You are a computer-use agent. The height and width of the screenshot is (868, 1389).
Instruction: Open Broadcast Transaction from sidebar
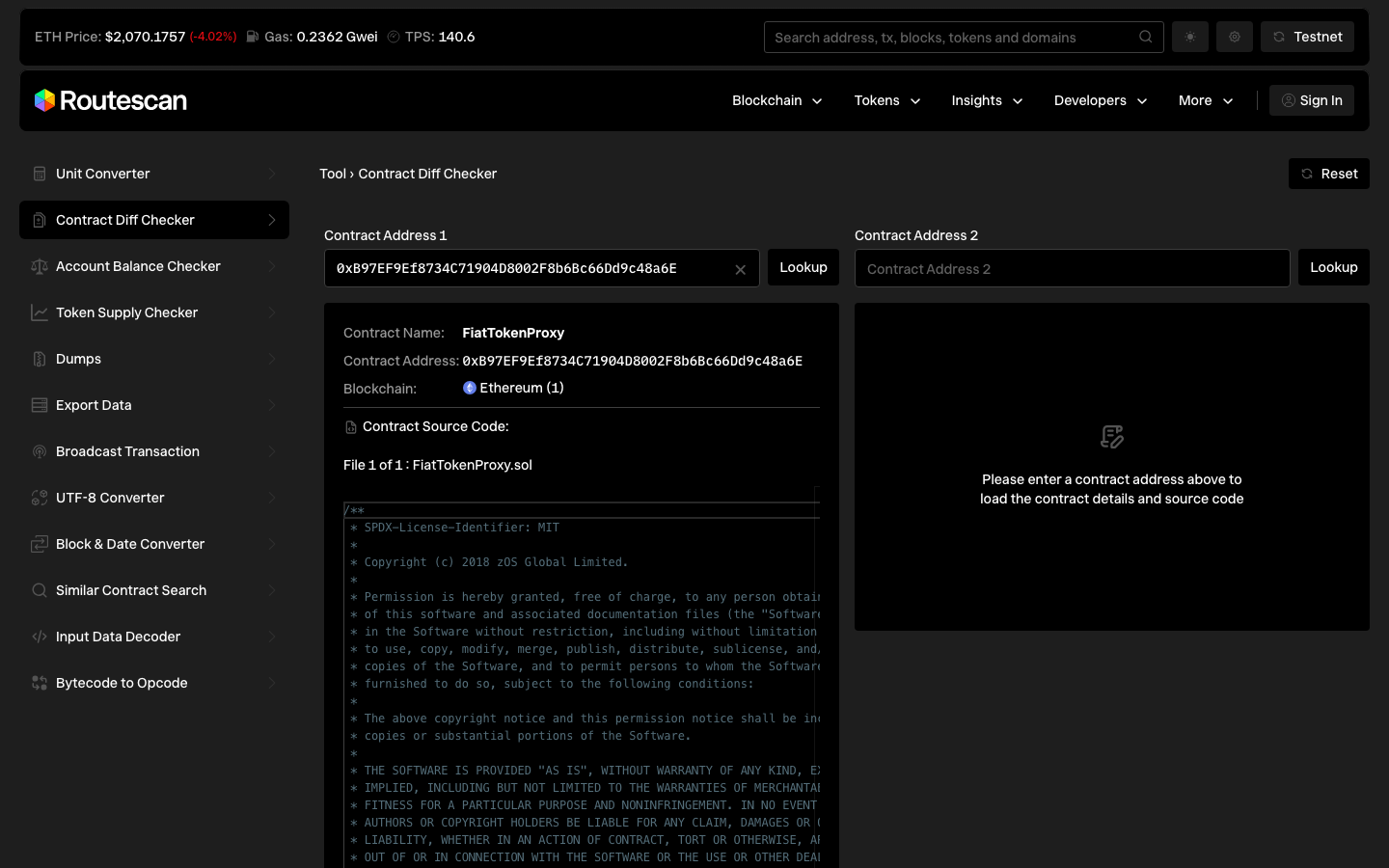pyautogui.click(x=154, y=451)
